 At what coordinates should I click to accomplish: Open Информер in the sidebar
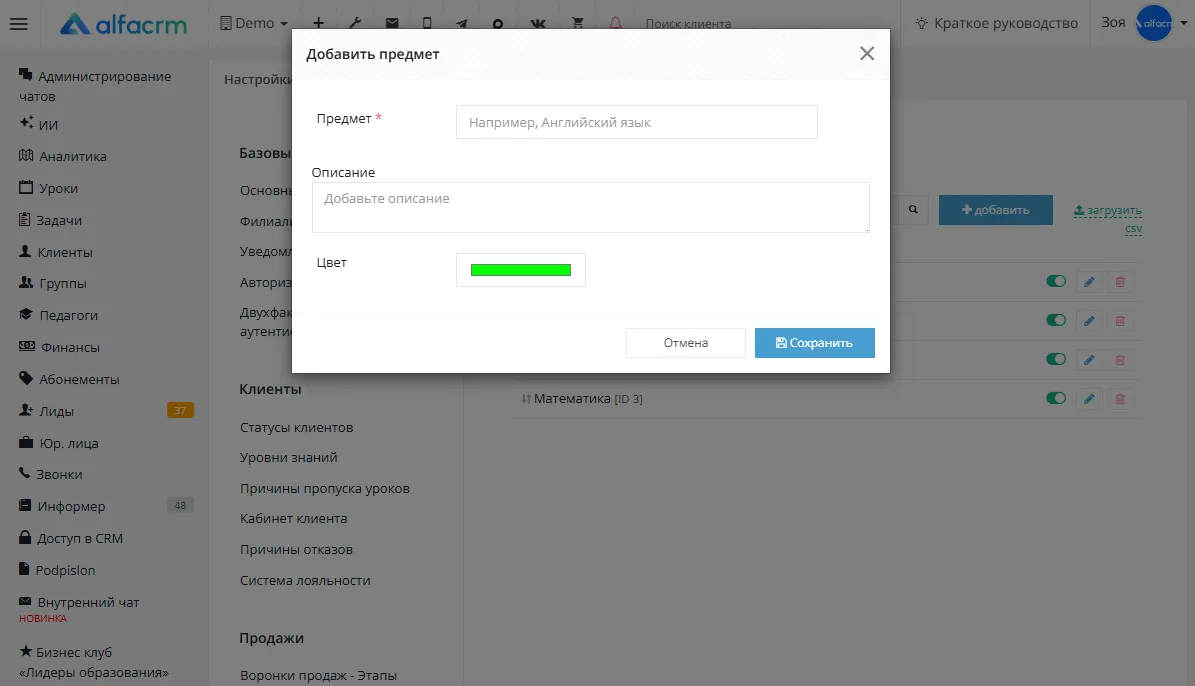tap(62, 506)
